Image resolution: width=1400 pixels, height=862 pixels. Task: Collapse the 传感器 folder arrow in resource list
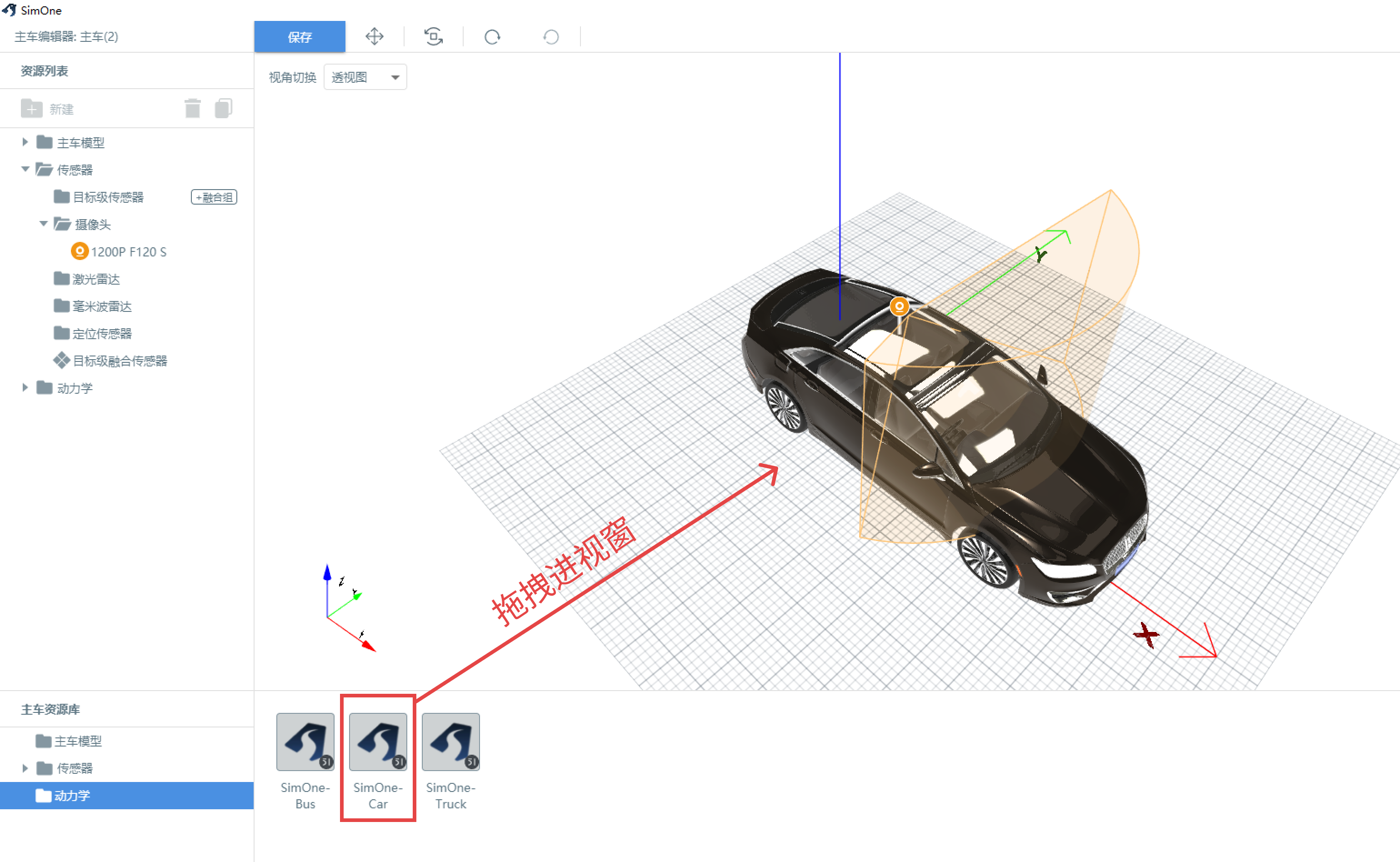pos(25,169)
